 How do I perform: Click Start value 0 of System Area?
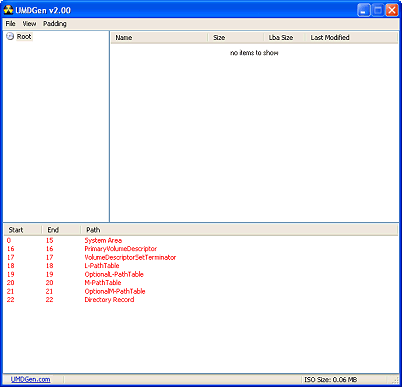point(9,240)
